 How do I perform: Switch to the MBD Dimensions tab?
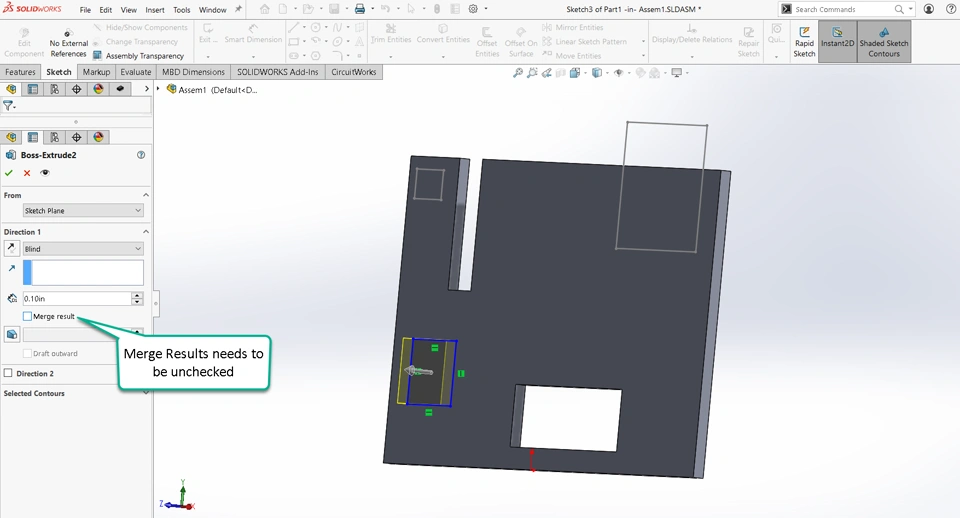(x=193, y=72)
